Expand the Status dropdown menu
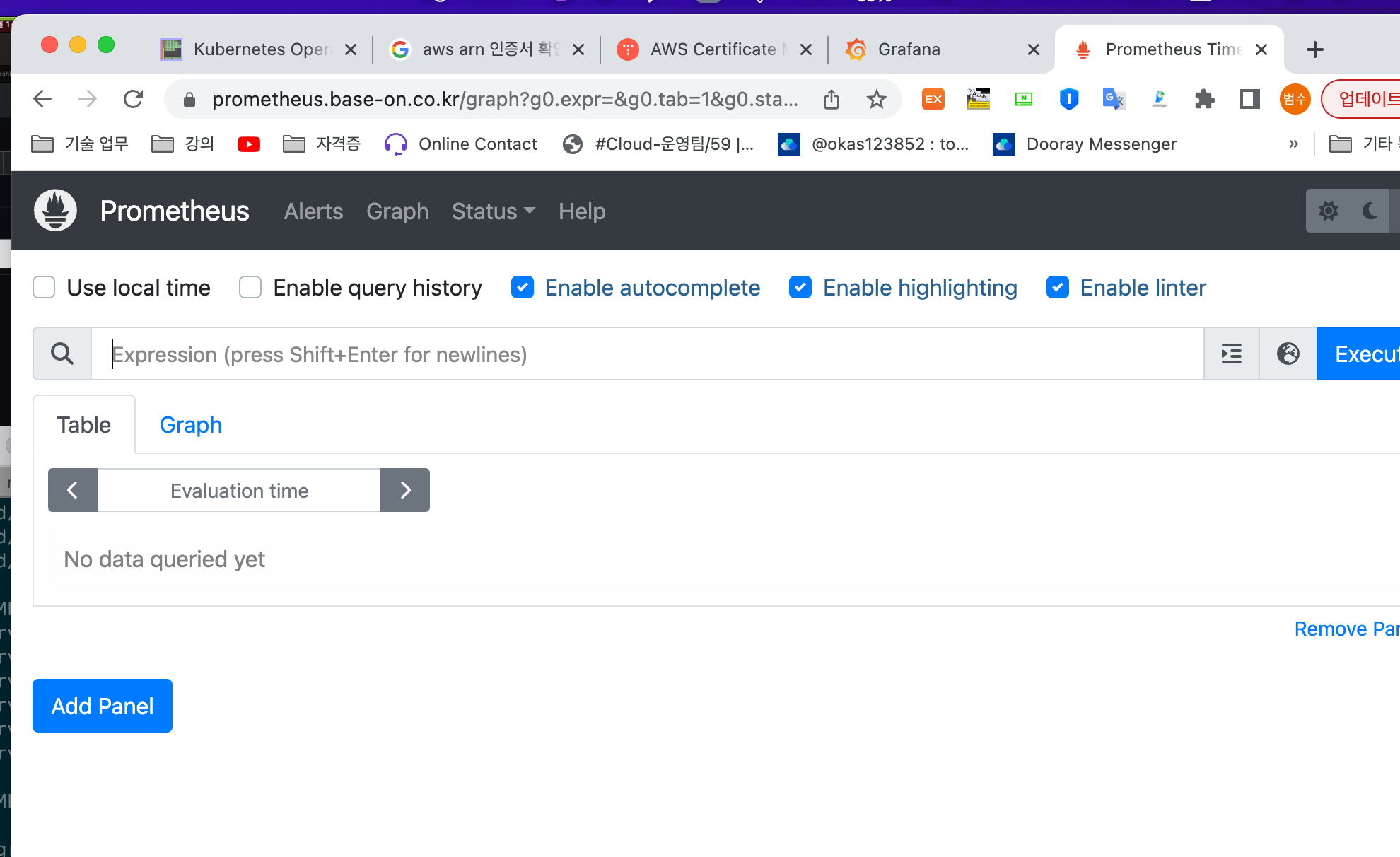 coord(493,211)
